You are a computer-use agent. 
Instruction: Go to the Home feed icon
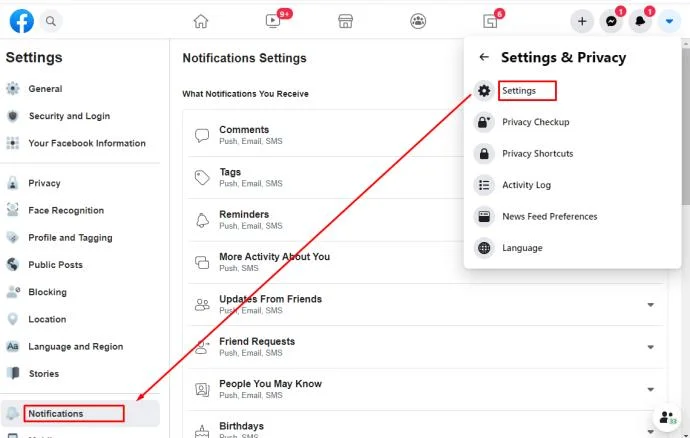pos(201,21)
